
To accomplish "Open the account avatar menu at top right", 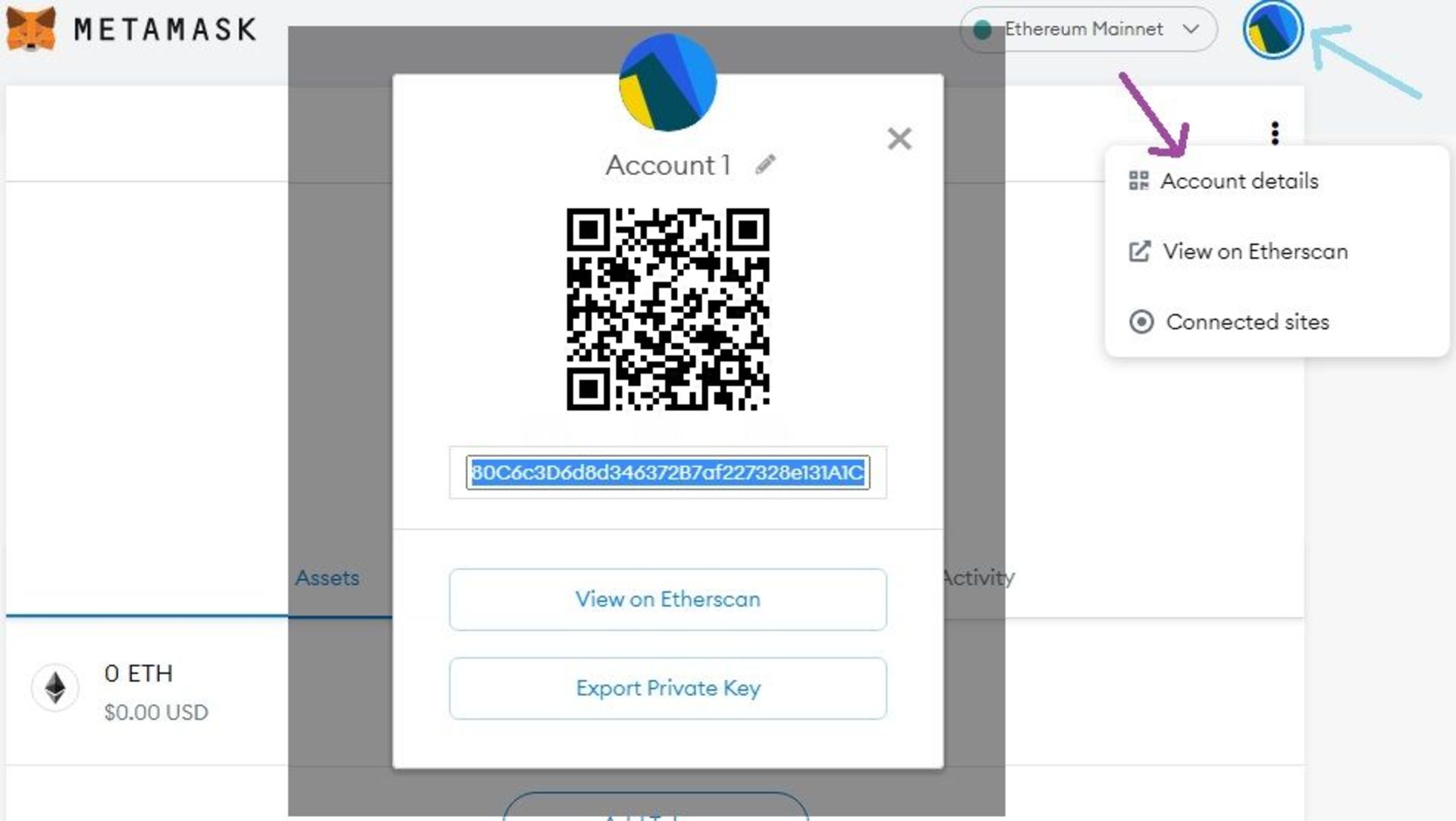I will (1273, 30).
